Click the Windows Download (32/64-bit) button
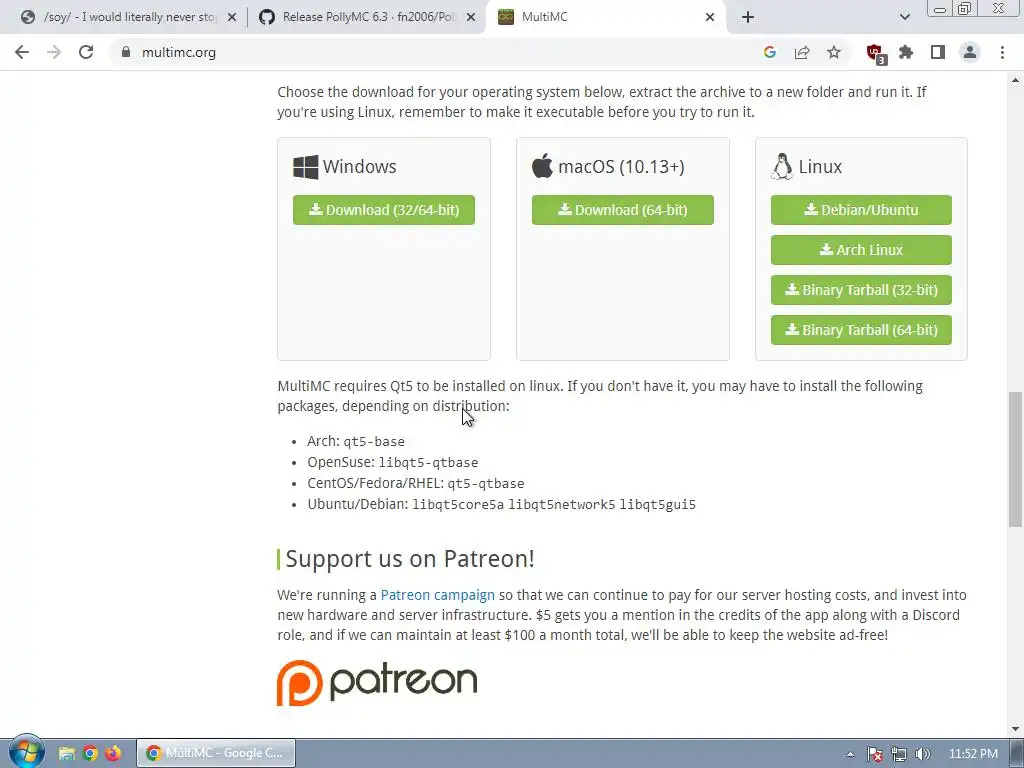The image size is (1024, 768). tap(384, 210)
